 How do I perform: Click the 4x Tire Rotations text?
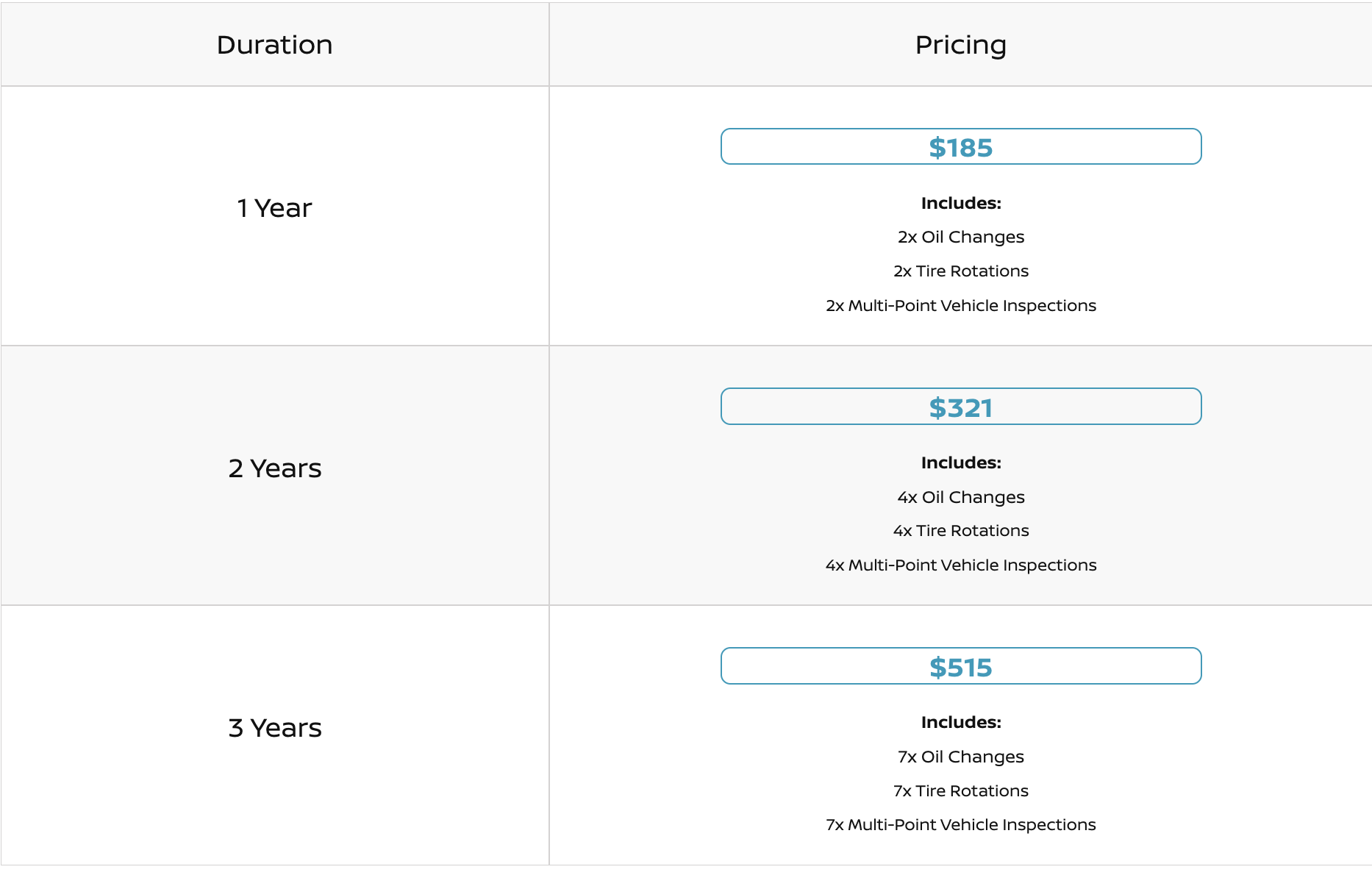click(961, 530)
